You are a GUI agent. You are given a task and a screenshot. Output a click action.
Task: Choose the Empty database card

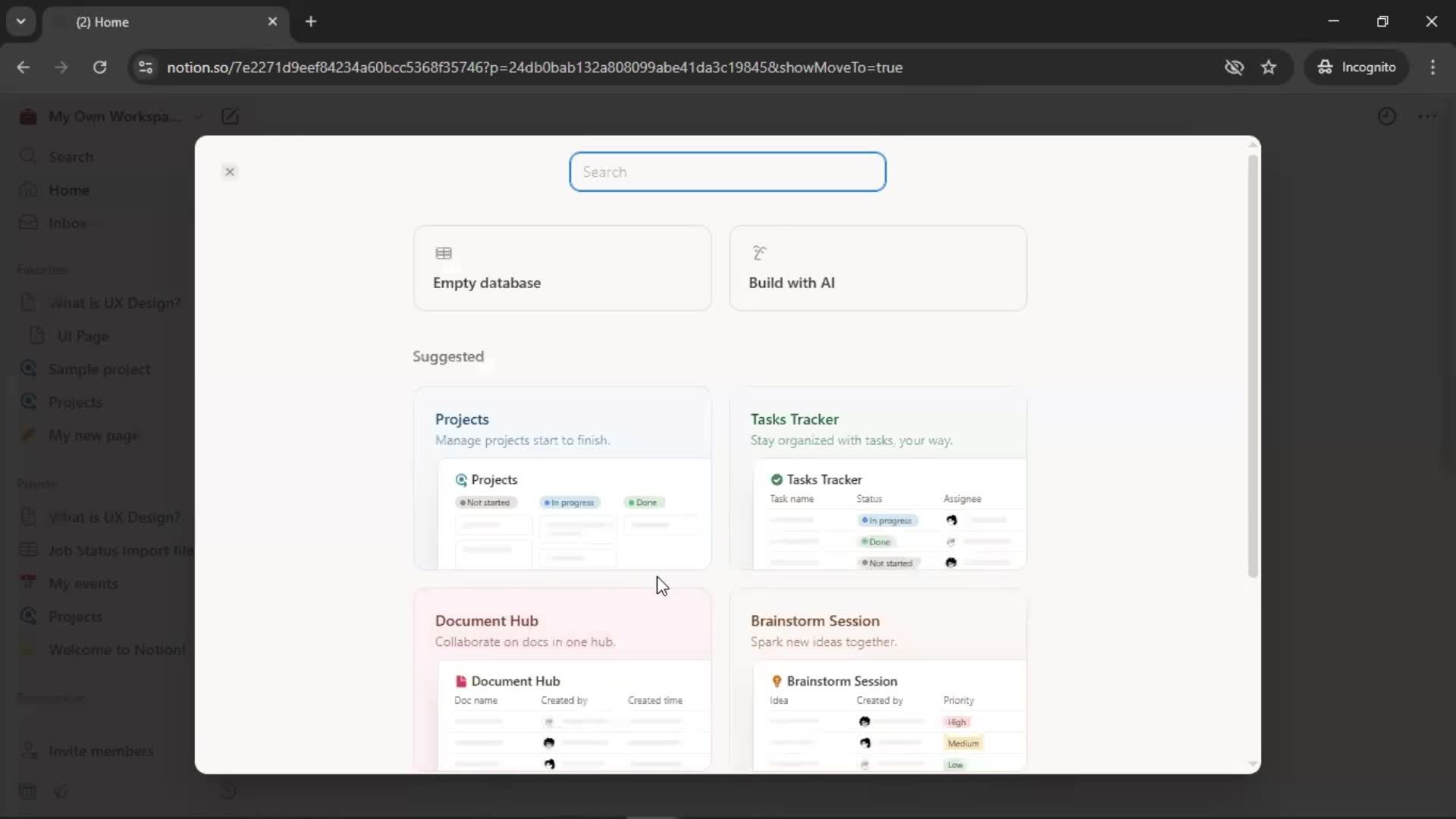click(x=562, y=268)
